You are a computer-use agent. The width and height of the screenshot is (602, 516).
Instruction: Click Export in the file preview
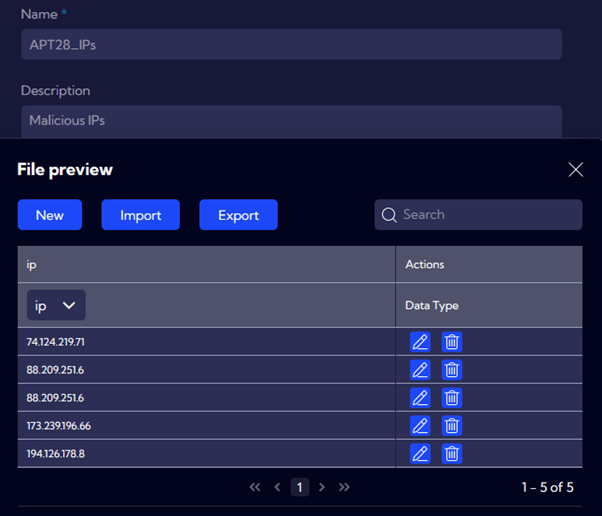238,215
